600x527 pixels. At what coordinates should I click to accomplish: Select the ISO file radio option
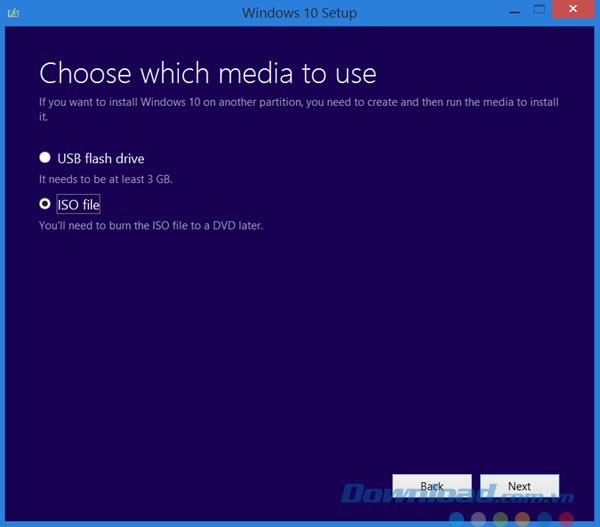pyautogui.click(x=45, y=204)
